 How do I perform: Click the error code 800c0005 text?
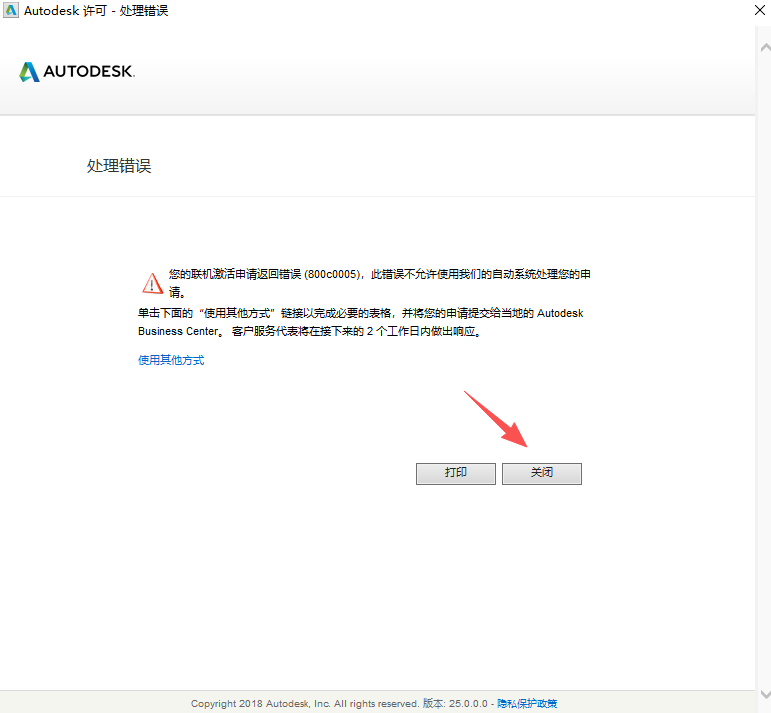coord(331,274)
